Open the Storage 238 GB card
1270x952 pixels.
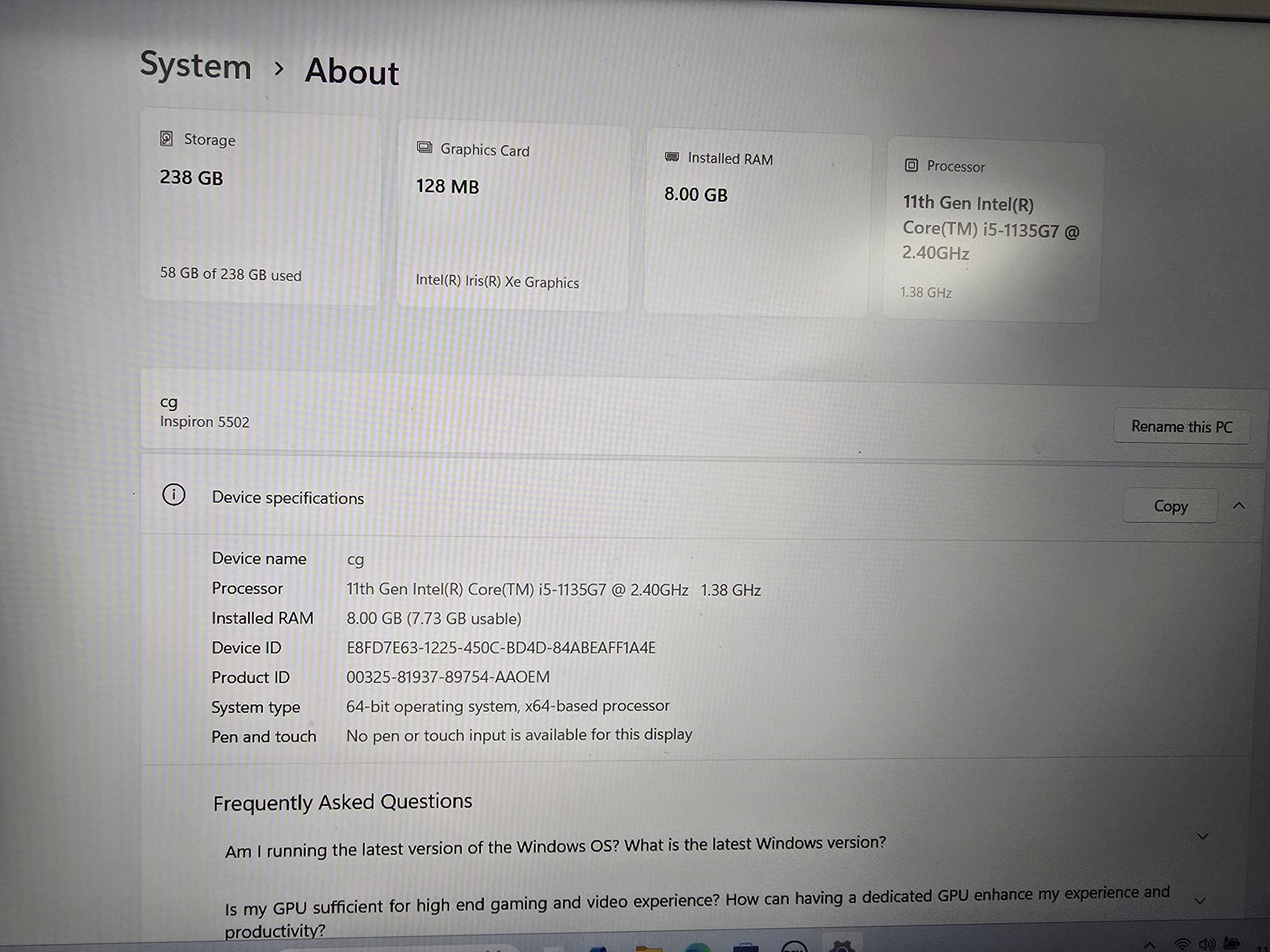[260, 208]
